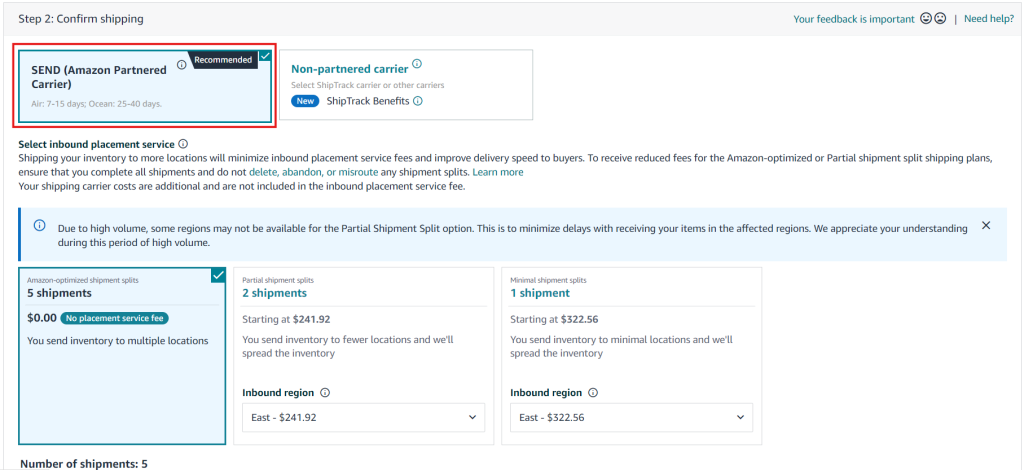
Task: Click the Need help? link
Action: coord(988,19)
